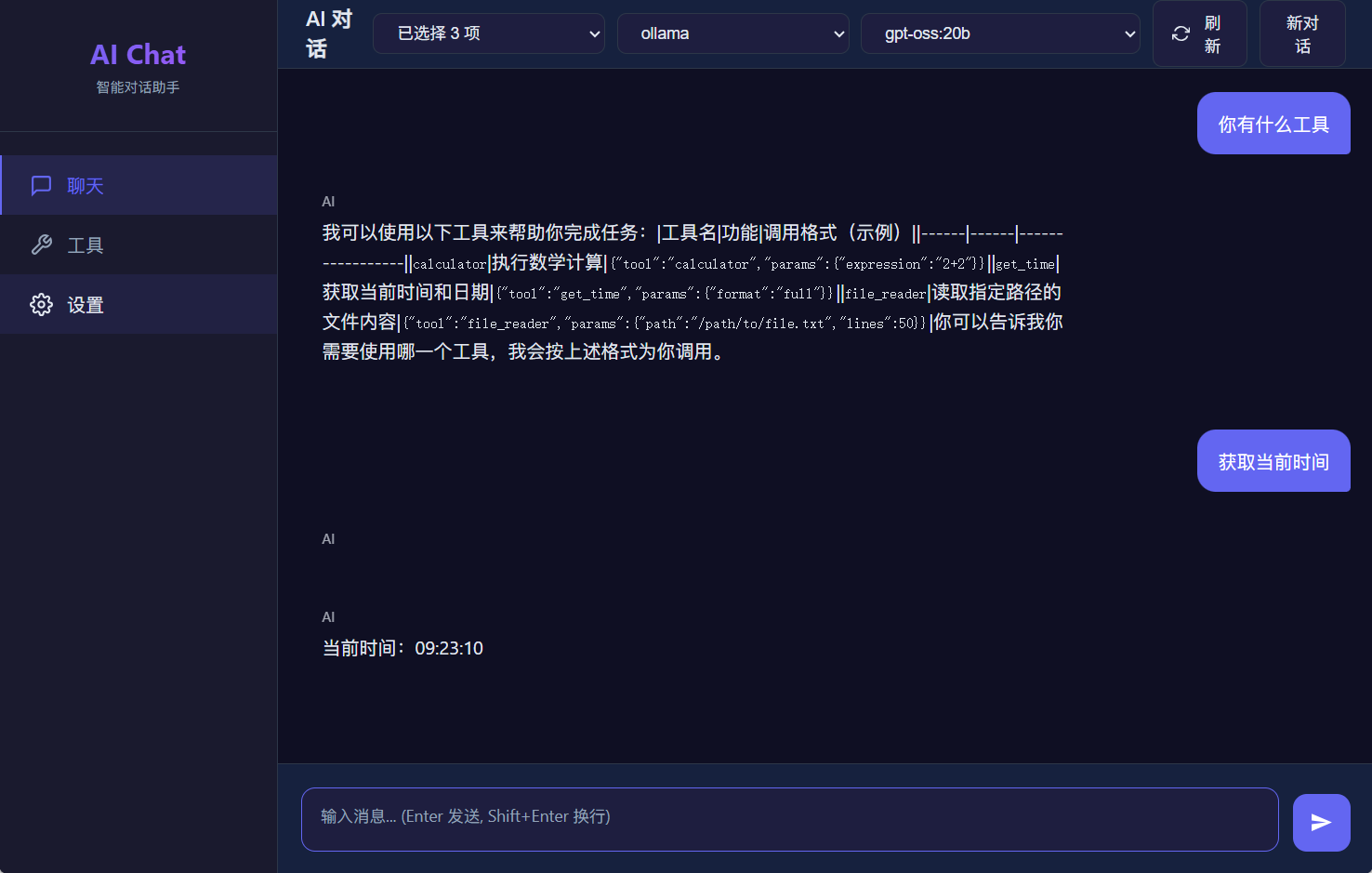The width and height of the screenshot is (1372, 873).
Task: Open the 工具 sidebar page
Action: (86, 245)
